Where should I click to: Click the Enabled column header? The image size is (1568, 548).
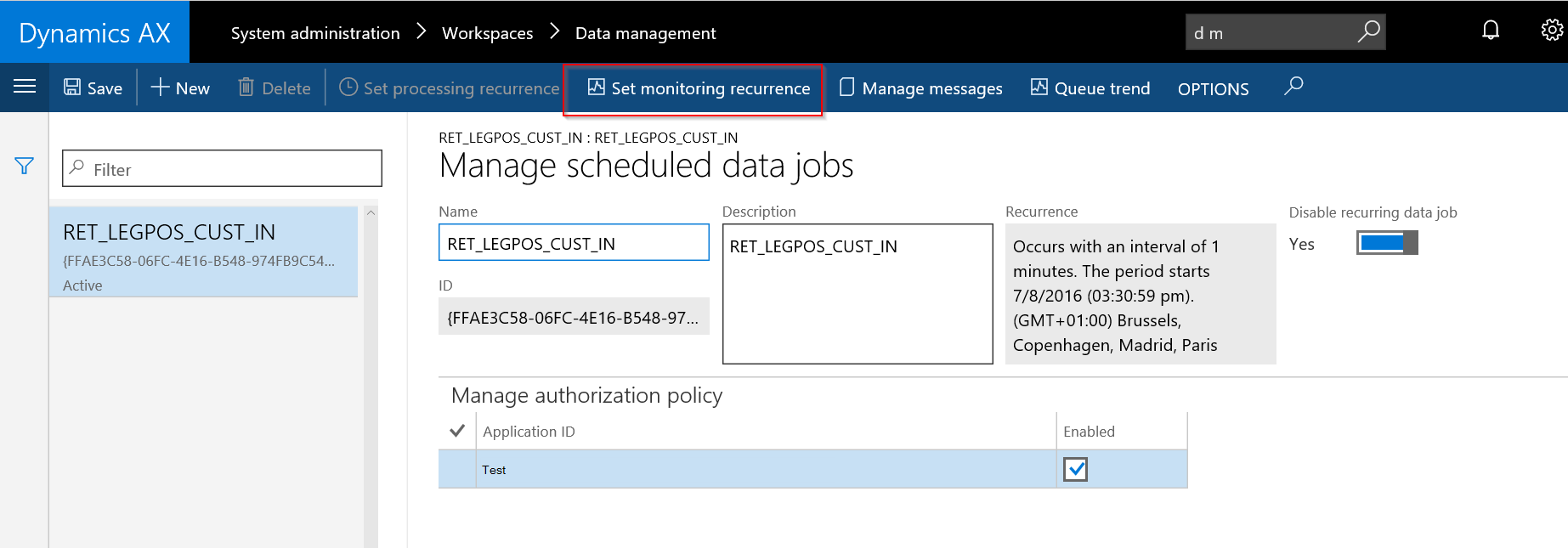tap(1089, 432)
